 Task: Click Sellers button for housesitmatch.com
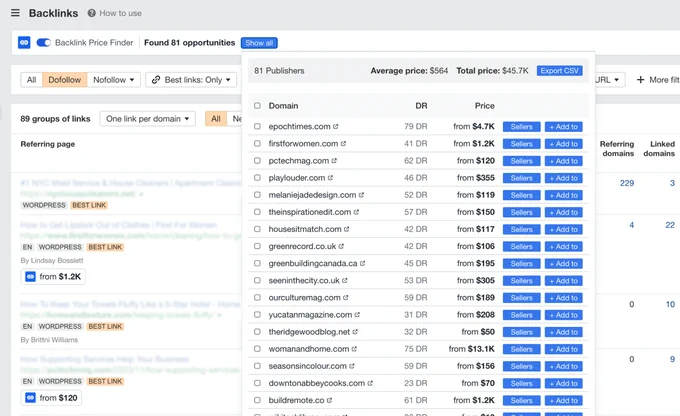click(x=521, y=229)
